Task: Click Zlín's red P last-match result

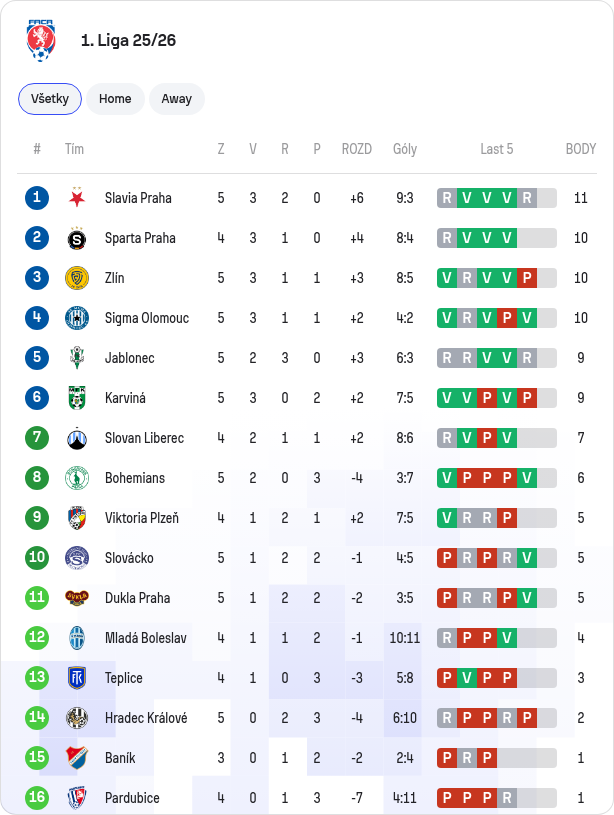Action: [x=527, y=278]
